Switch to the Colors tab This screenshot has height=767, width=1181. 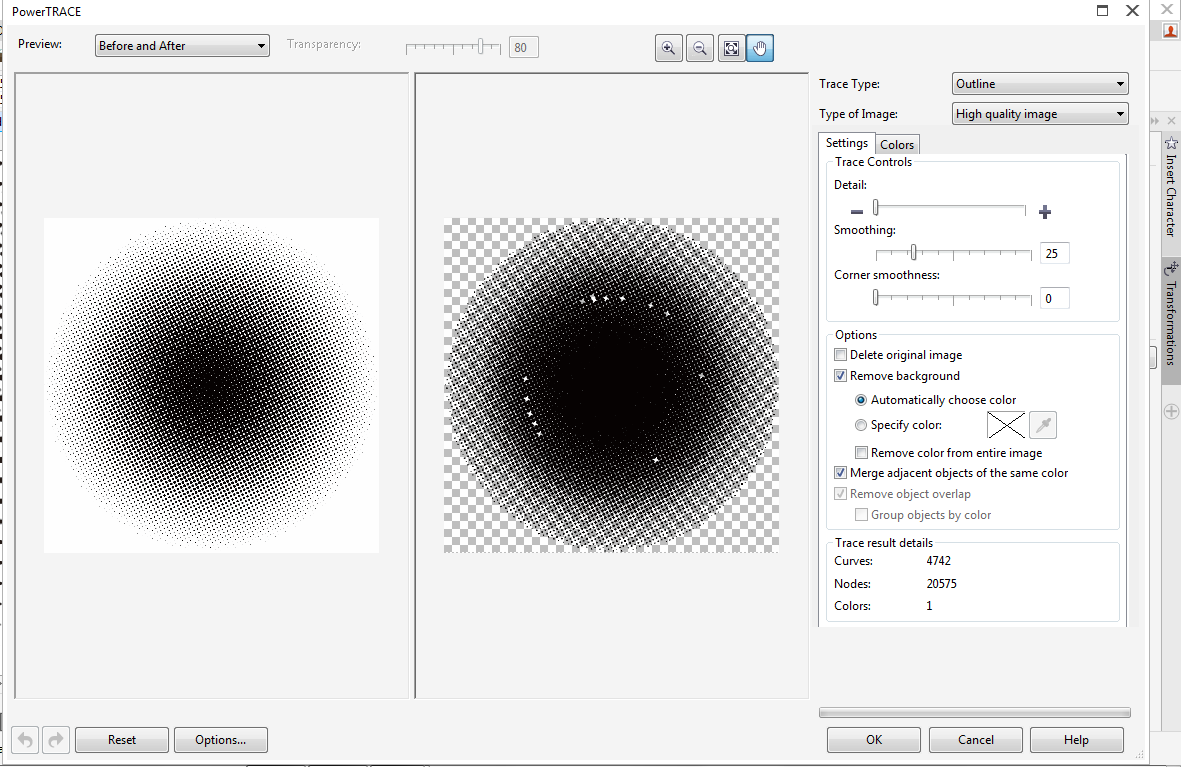click(896, 143)
